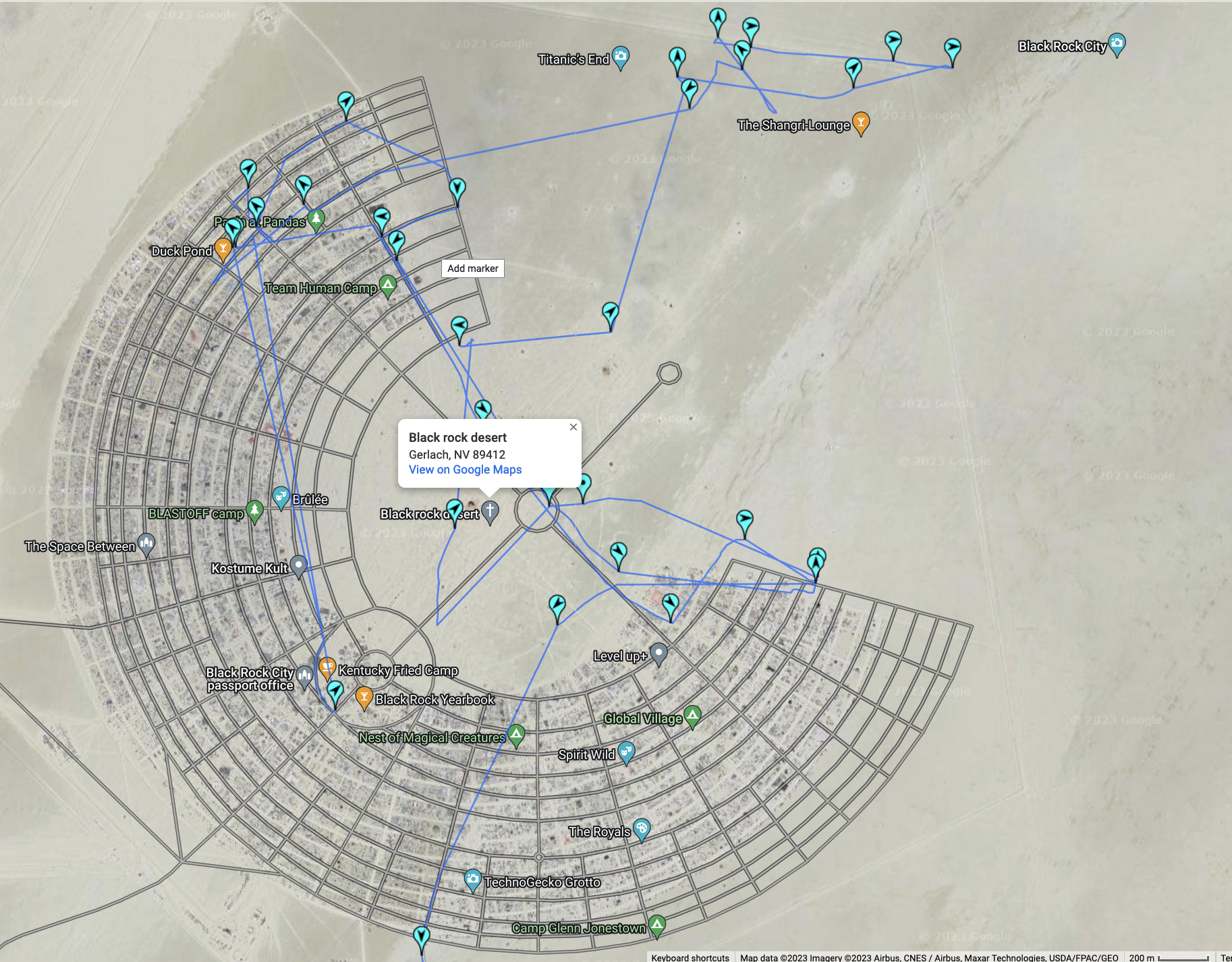Click the Kentucky Fried Camp restaurant pin
1232x962 pixels.
[x=327, y=668]
